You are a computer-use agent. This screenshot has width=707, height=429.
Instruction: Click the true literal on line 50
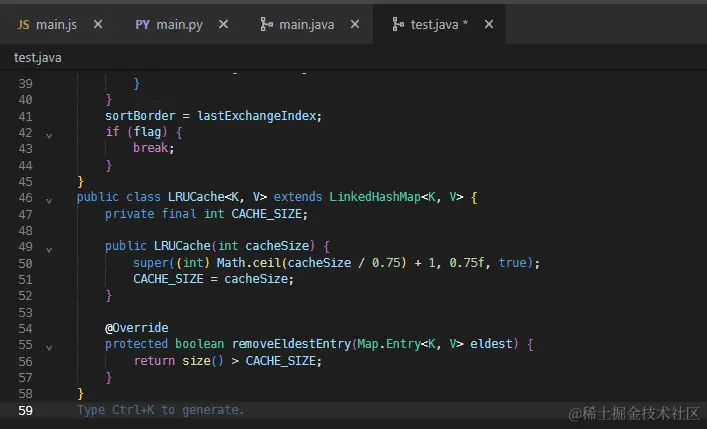513,263
